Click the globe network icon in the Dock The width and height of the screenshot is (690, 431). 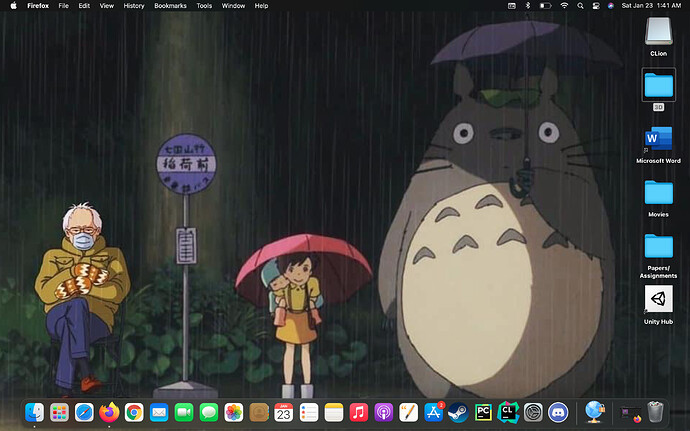pyautogui.click(x=595, y=412)
